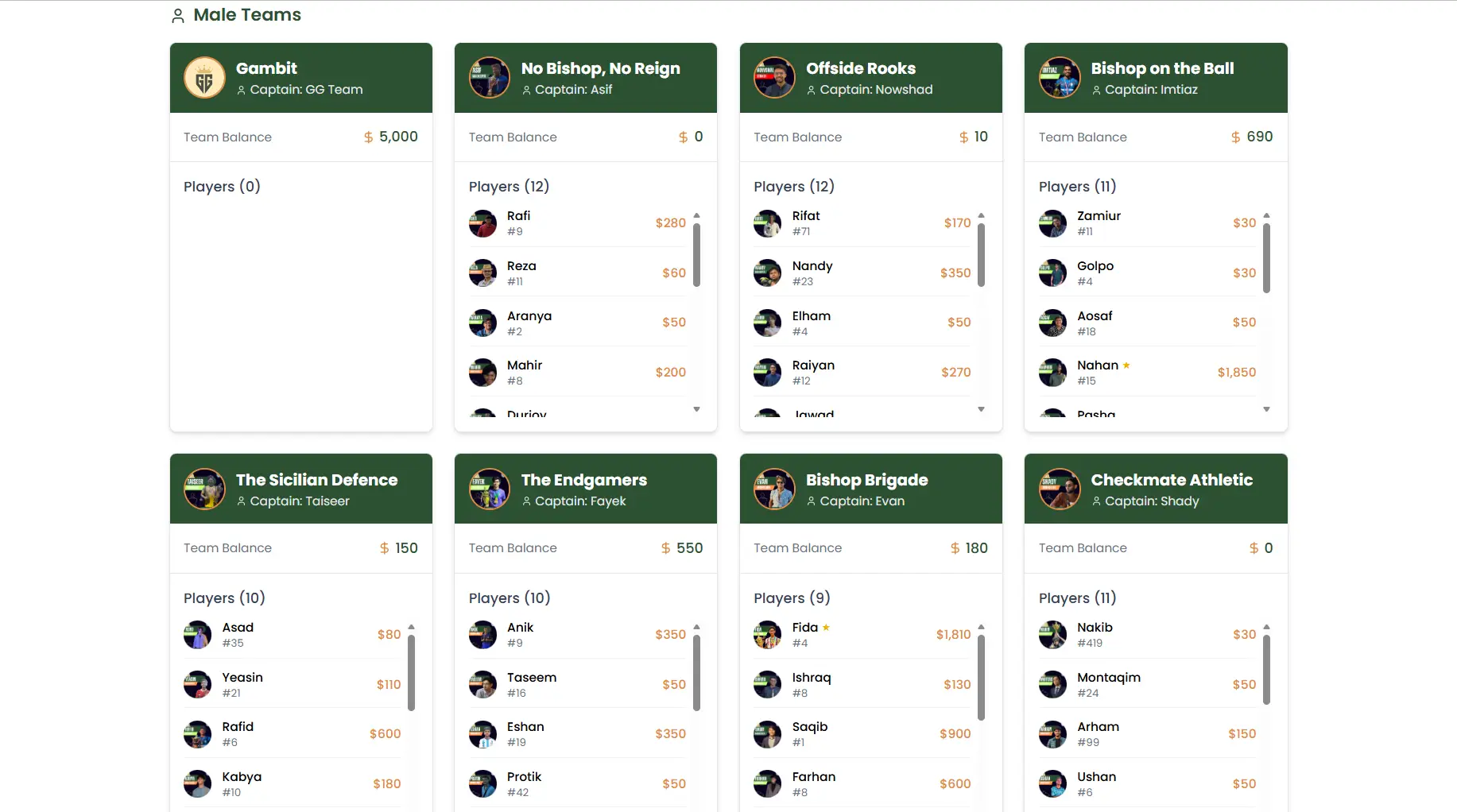Click the Checkmate Athletic team logo

(1059, 489)
